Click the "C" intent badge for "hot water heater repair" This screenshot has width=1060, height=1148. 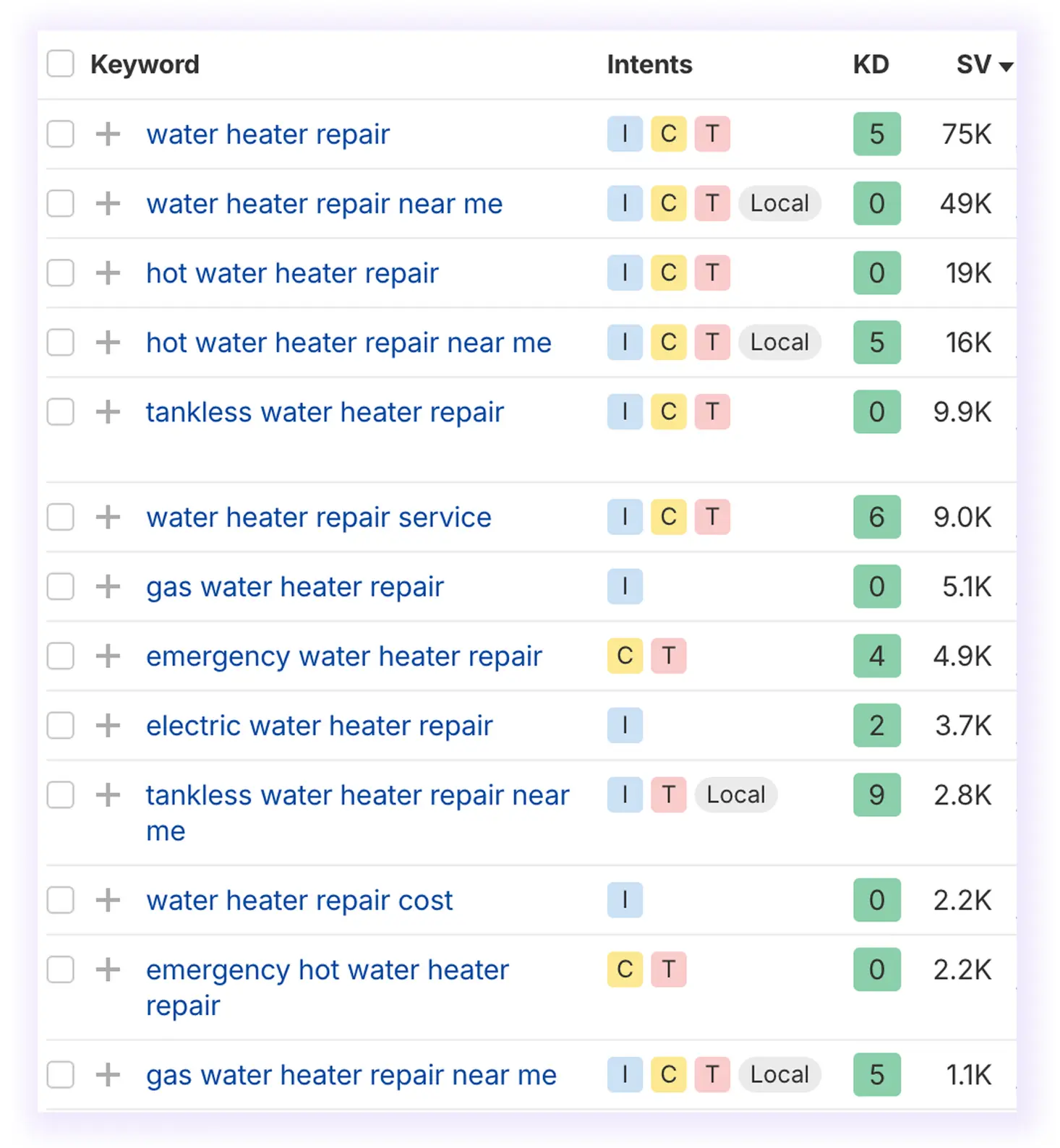pos(668,273)
